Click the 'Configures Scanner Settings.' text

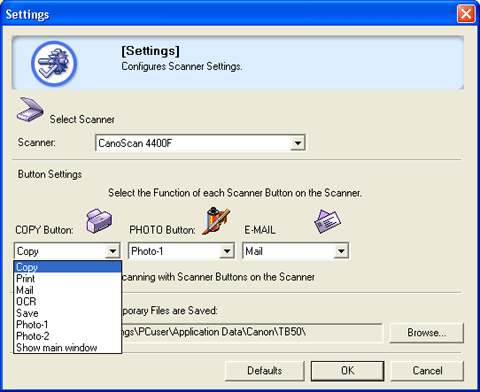[x=182, y=66]
